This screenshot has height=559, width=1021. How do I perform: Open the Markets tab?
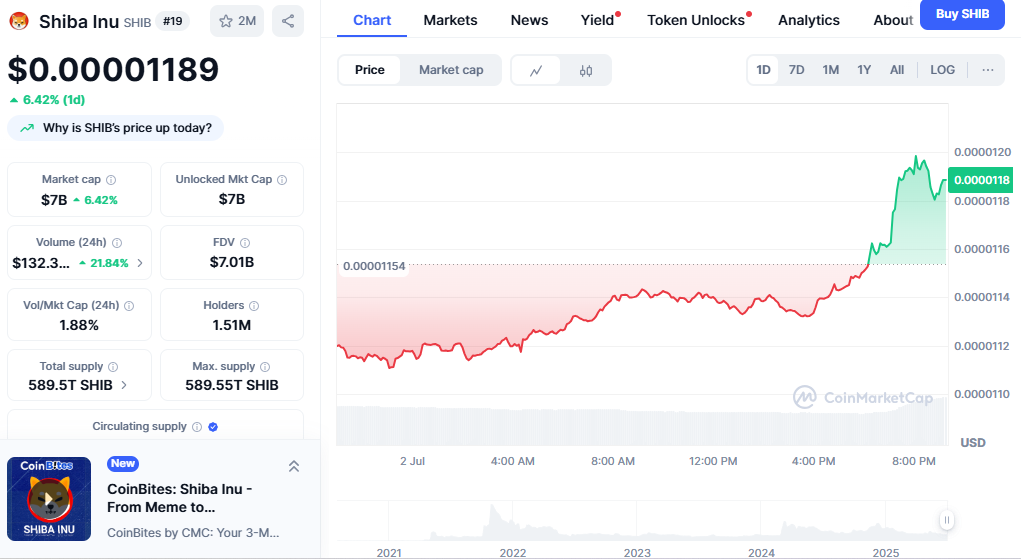(450, 20)
